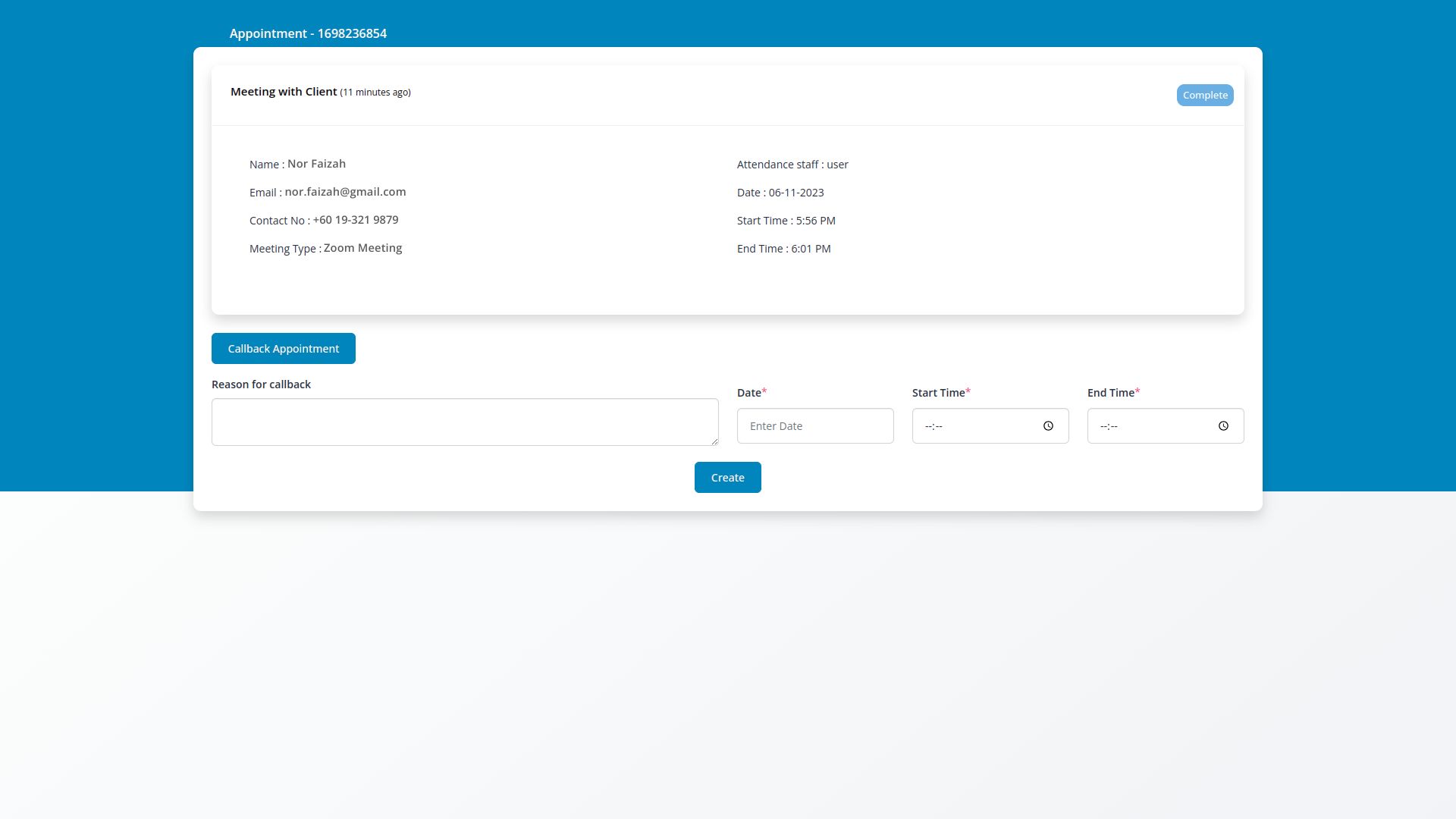The height and width of the screenshot is (819, 1456).
Task: Click the nor.faizah@gmail.com email text
Action: (345, 192)
